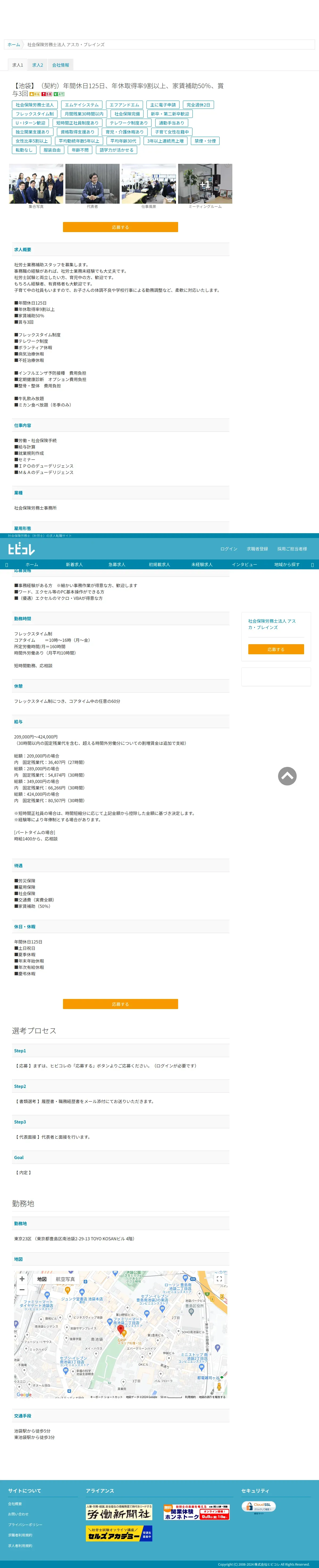Click キーボード ショートカット on the map
The height and width of the screenshot is (1568, 319).
106,1397
